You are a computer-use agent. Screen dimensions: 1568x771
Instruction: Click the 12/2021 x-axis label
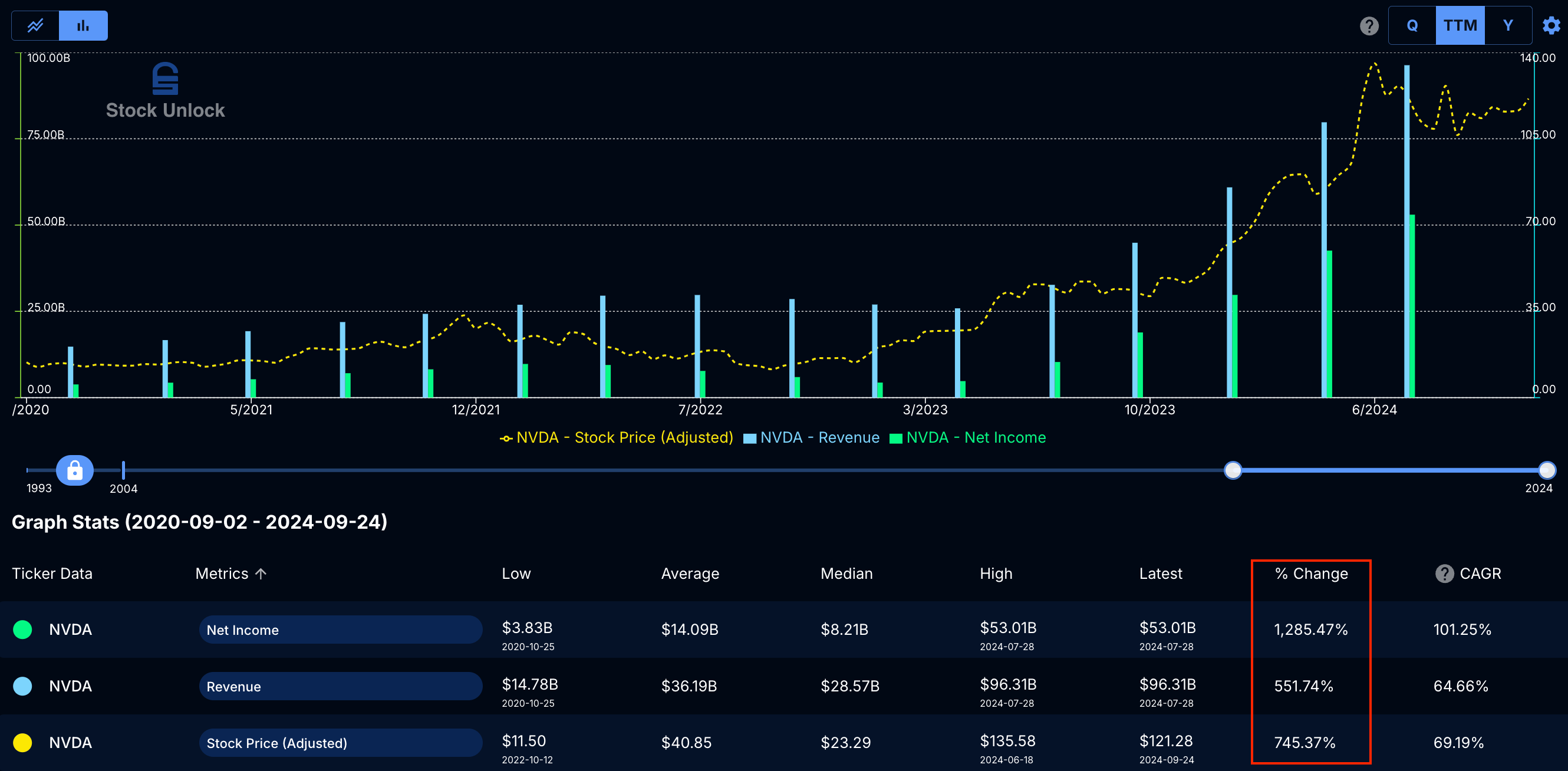point(476,410)
